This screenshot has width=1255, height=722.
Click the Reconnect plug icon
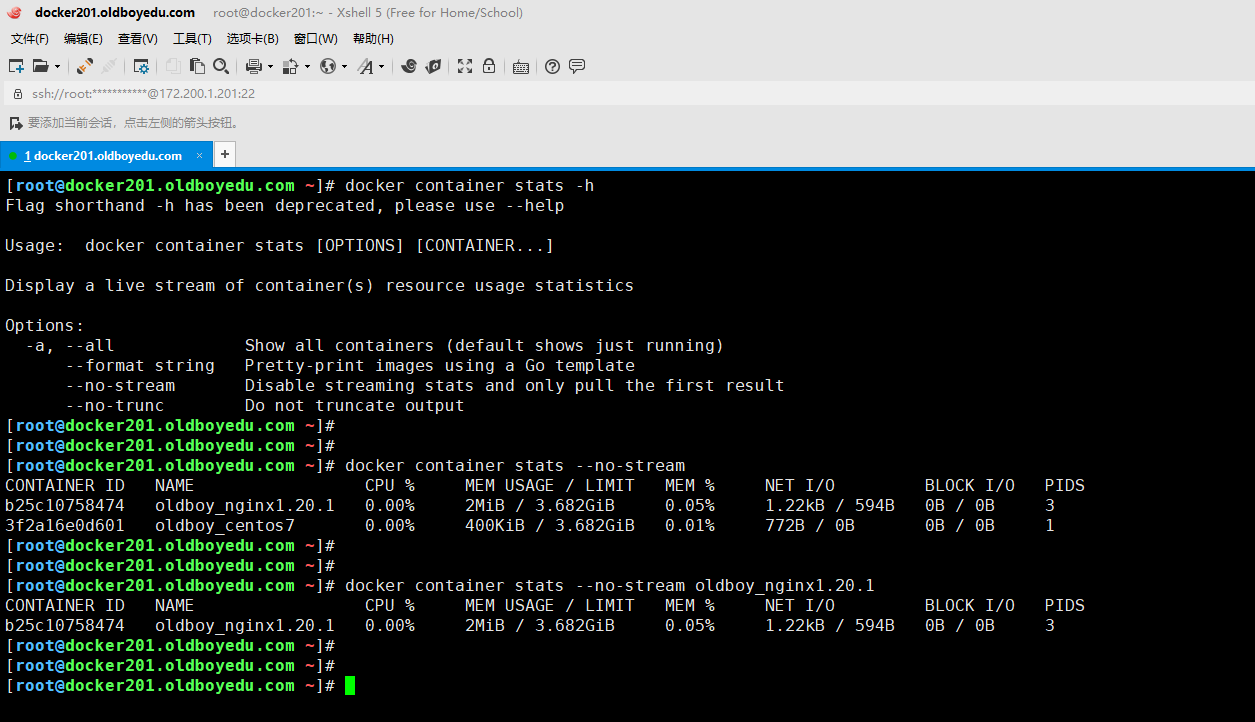pos(85,66)
